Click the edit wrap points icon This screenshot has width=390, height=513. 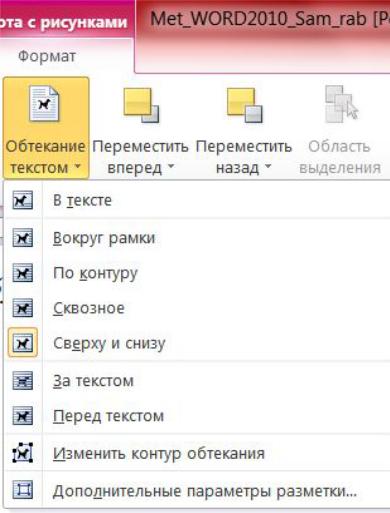23,453
